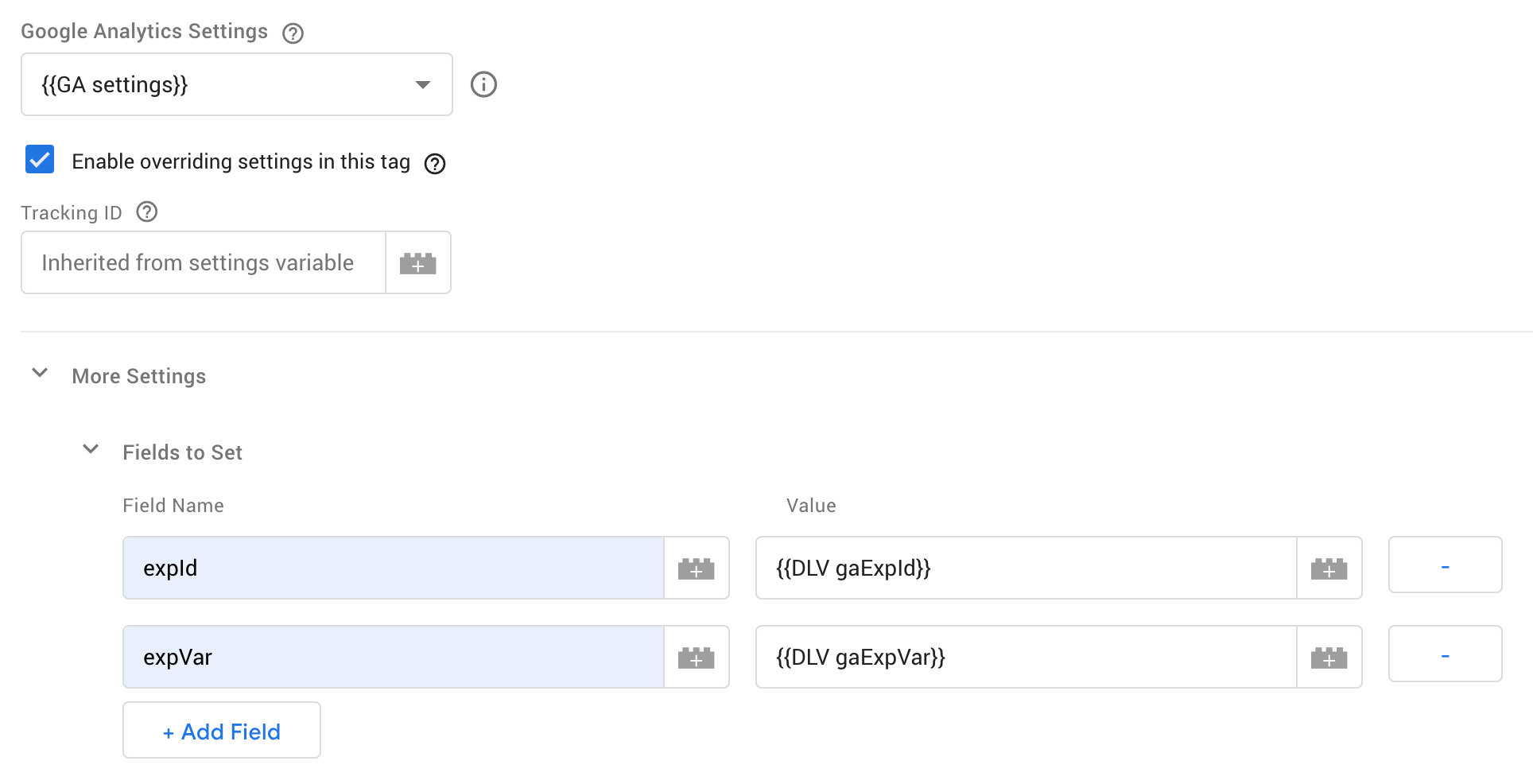Click the info icon next to GA settings dropdown
This screenshot has height=784, width=1533.
click(x=484, y=84)
